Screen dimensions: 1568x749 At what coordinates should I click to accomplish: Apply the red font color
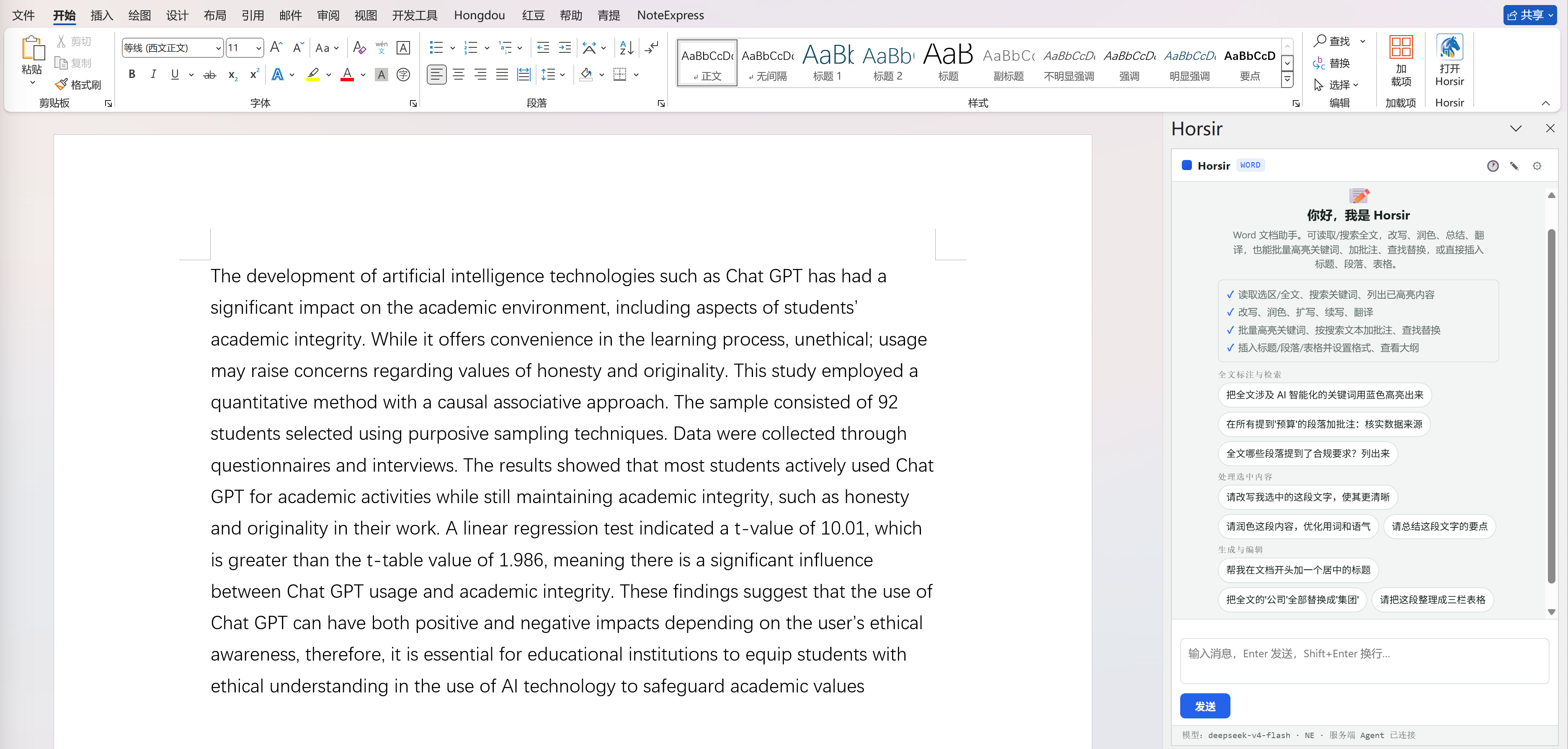pyautogui.click(x=347, y=74)
